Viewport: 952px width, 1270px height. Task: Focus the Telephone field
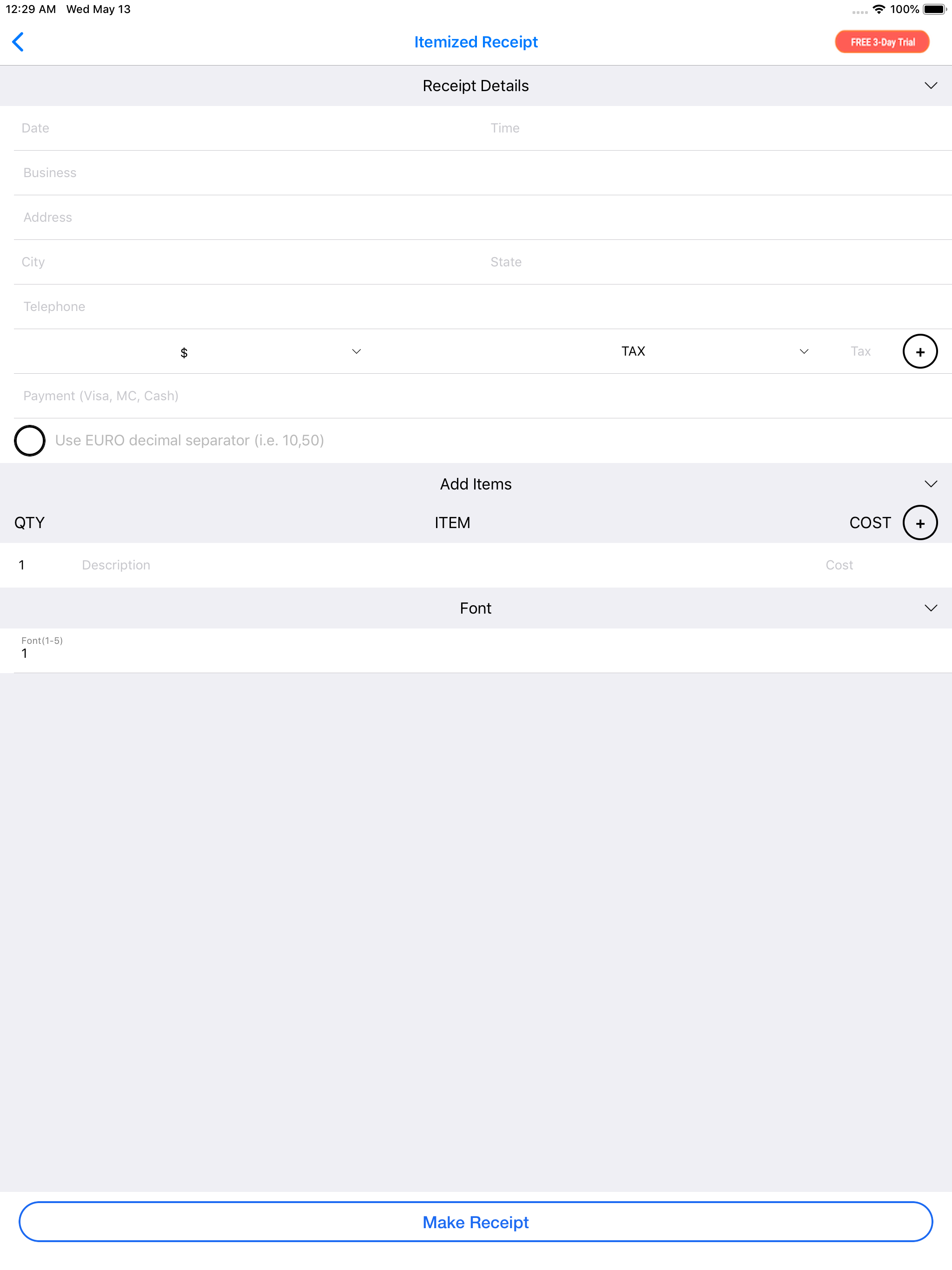[483, 307]
